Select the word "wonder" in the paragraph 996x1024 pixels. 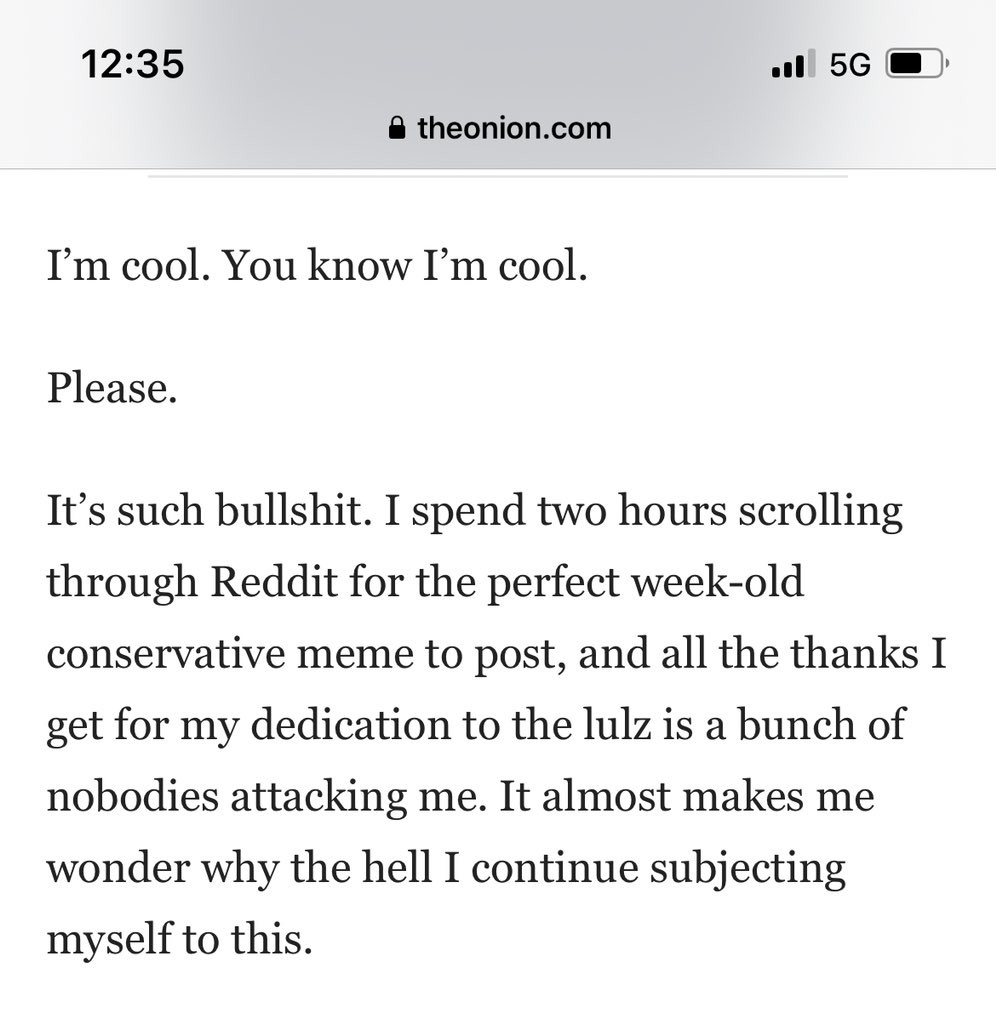117,868
